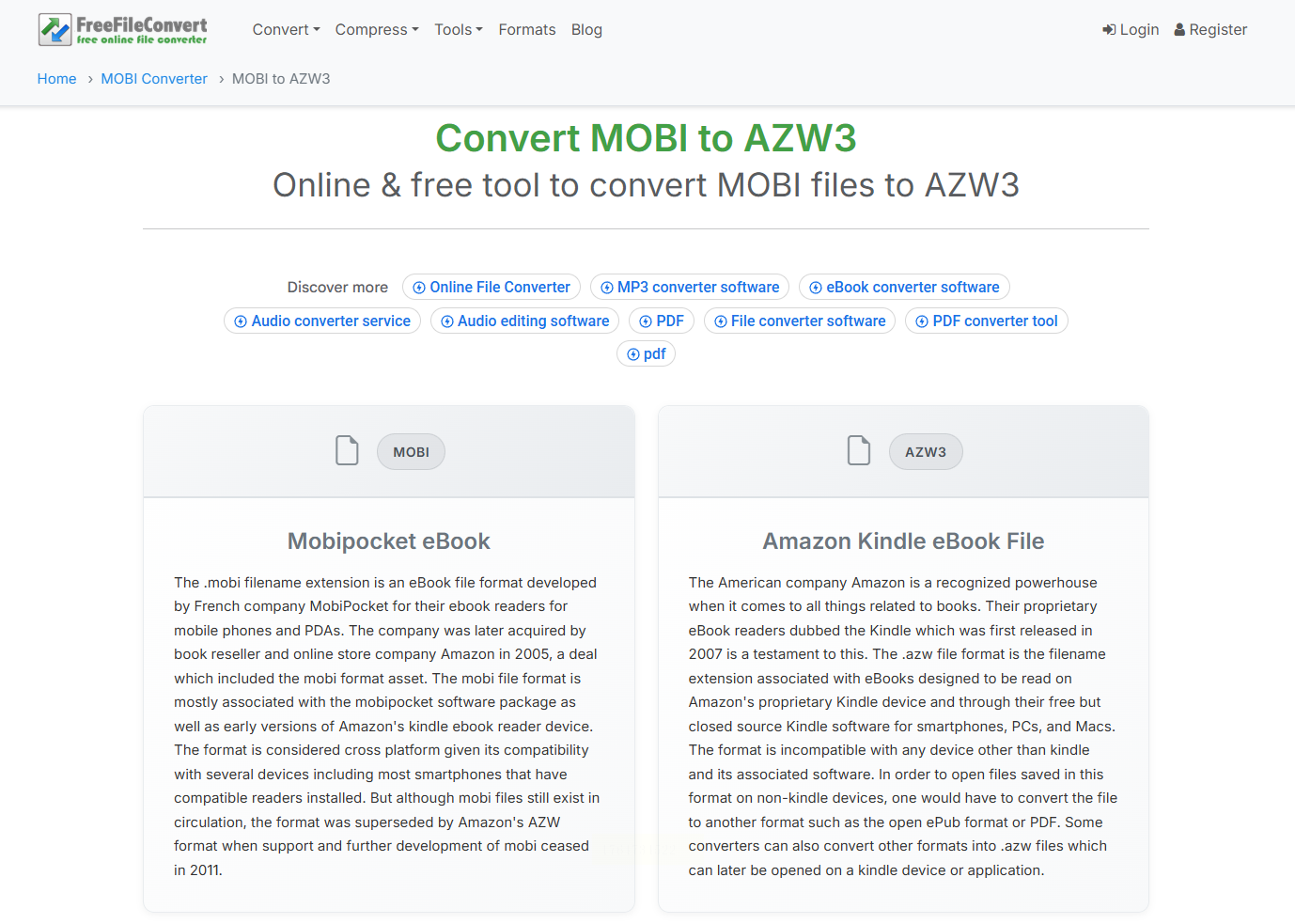
Task: Click the MP3 converter software tag
Action: click(x=690, y=288)
